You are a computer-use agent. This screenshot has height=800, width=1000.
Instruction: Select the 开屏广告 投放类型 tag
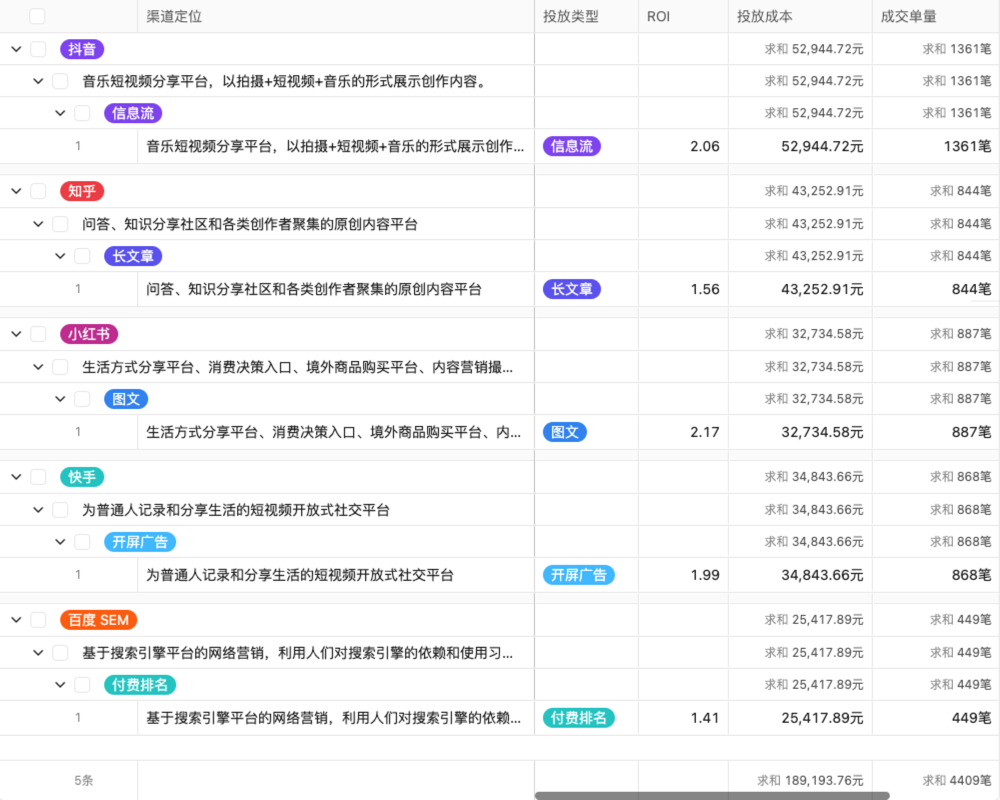[578, 575]
